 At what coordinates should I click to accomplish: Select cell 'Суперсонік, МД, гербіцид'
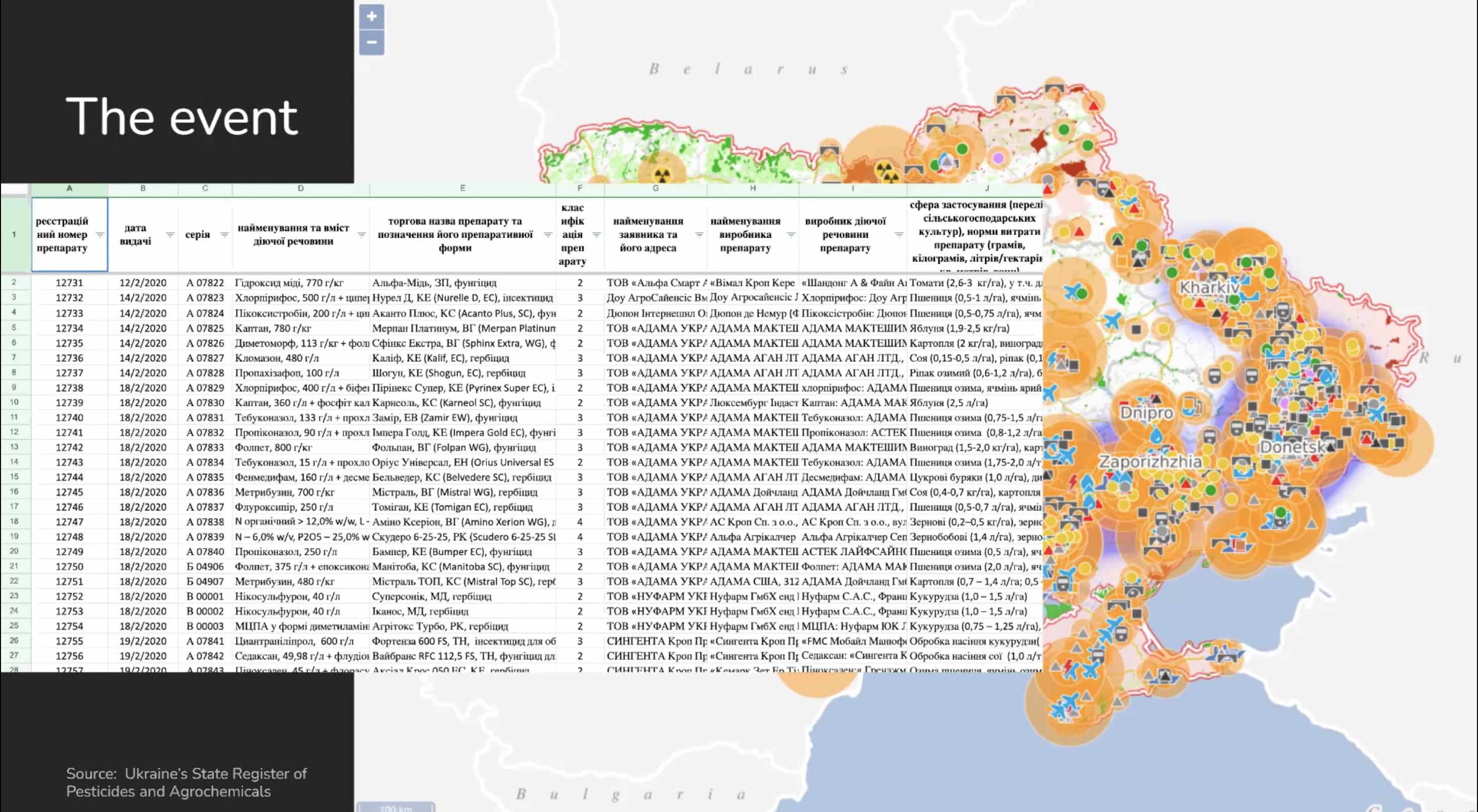tap(463, 596)
